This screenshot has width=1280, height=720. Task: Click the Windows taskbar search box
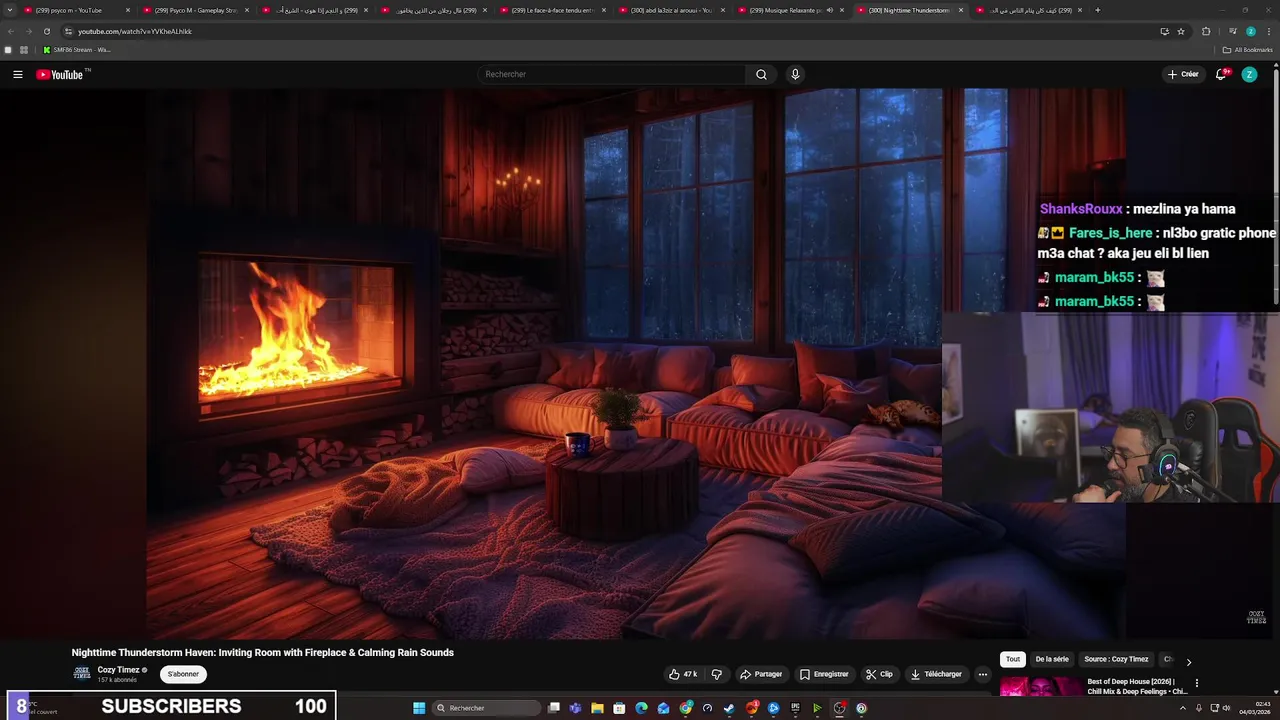[x=487, y=708]
